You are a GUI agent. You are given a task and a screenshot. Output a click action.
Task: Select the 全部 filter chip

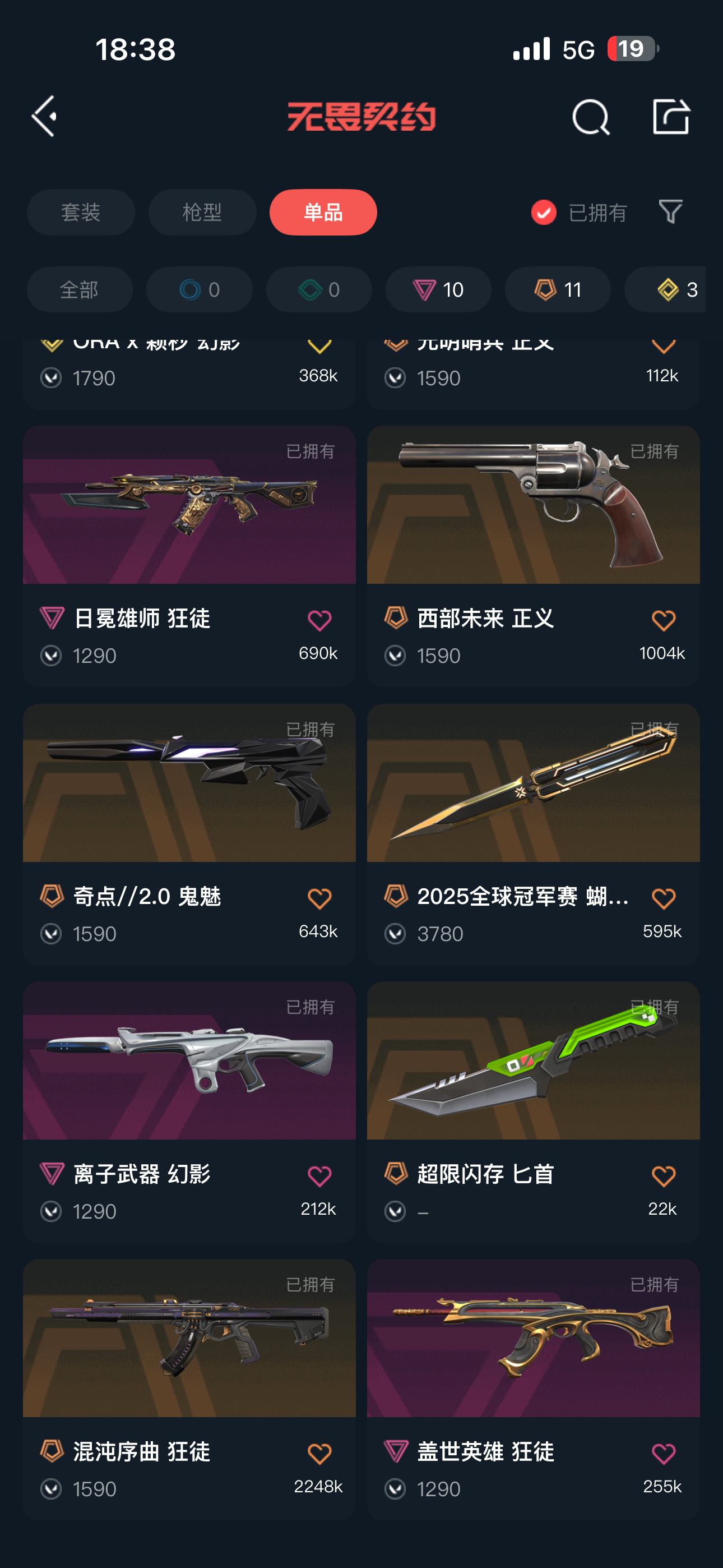[x=80, y=289]
